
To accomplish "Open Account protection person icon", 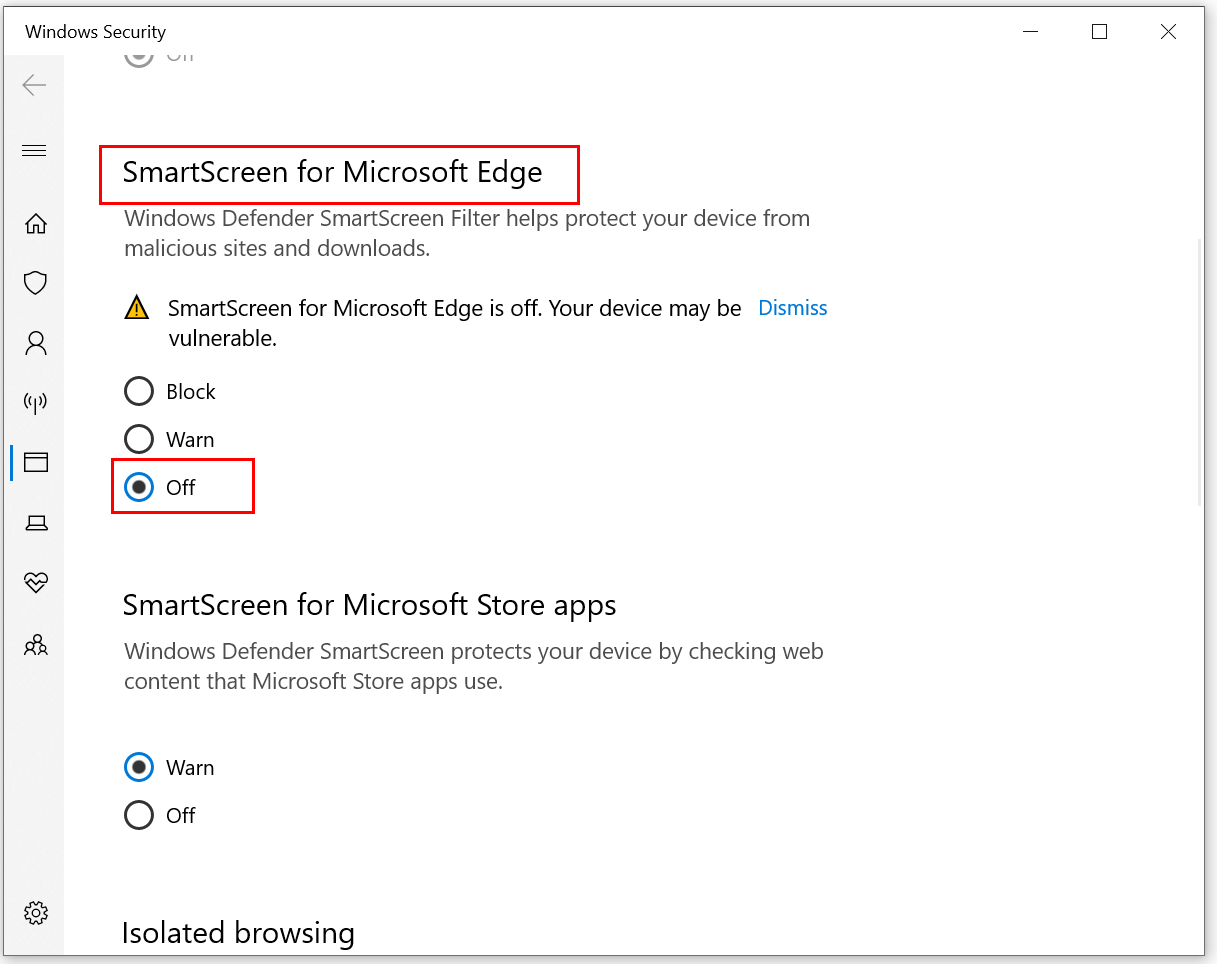I will pos(36,344).
